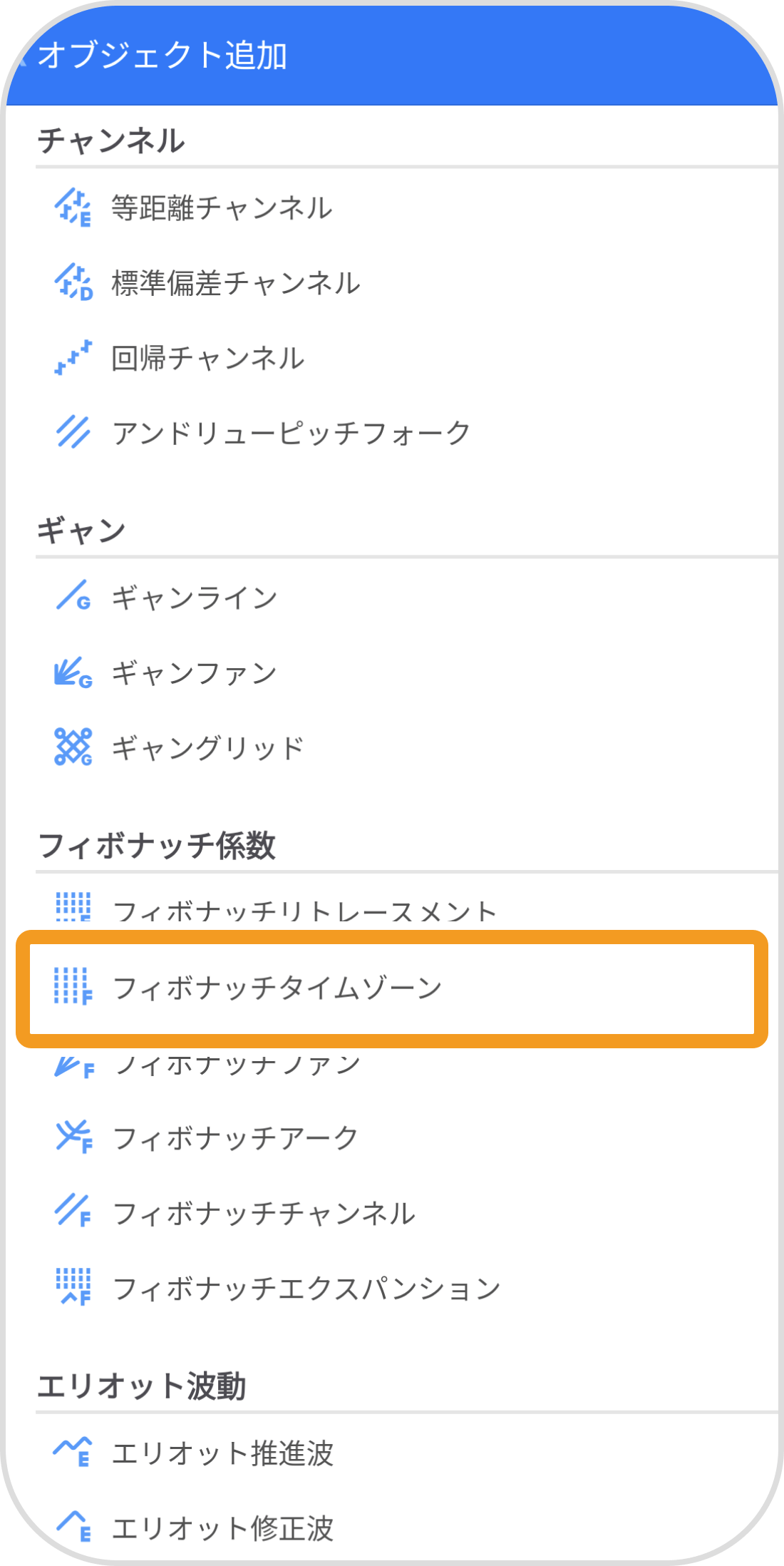Click the フィボナッチチャンネル parallel lines icon

pyautogui.click(x=73, y=1209)
